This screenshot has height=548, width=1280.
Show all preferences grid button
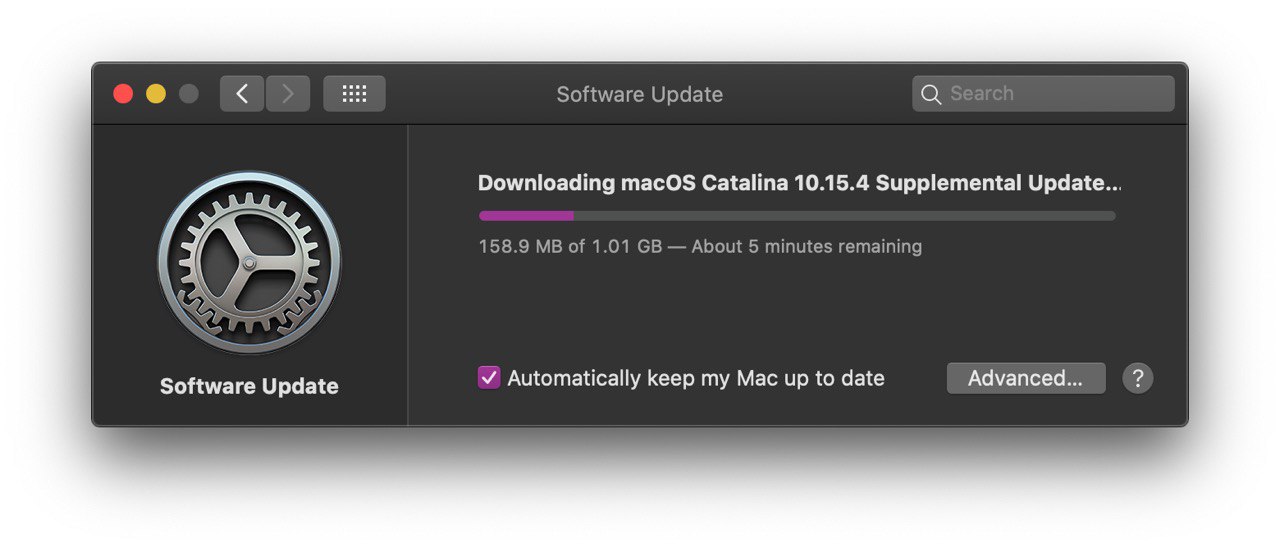click(354, 94)
